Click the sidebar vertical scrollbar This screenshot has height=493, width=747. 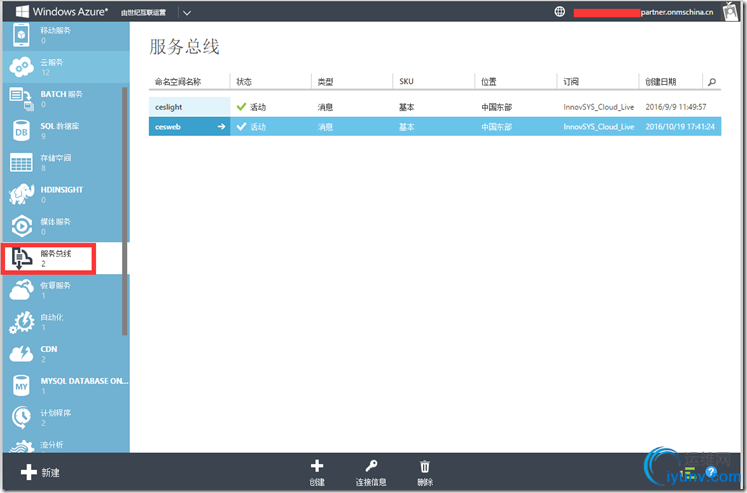(125, 211)
